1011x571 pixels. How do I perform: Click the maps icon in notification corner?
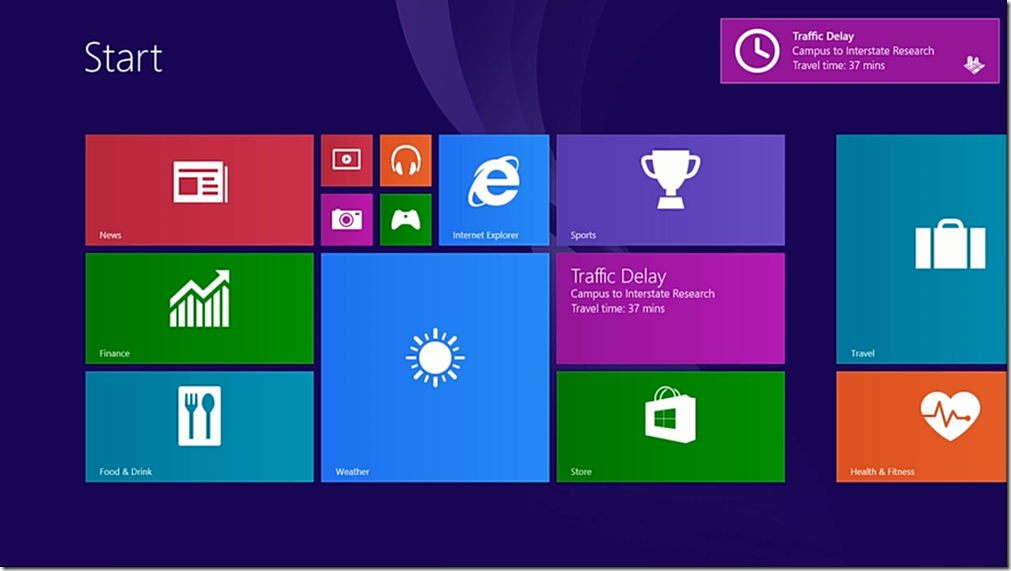pyautogui.click(x=973, y=65)
